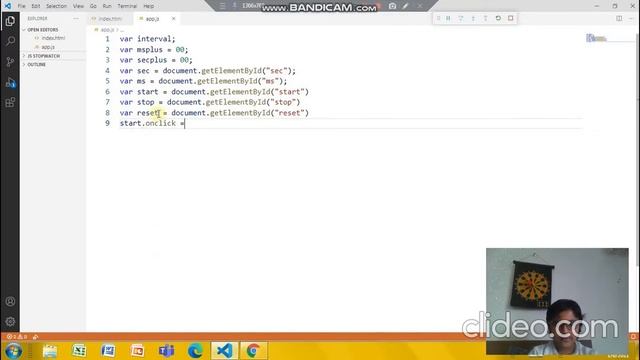Open the Run and Debug view
This screenshot has height=360, width=640.
pyautogui.click(x=10, y=82)
